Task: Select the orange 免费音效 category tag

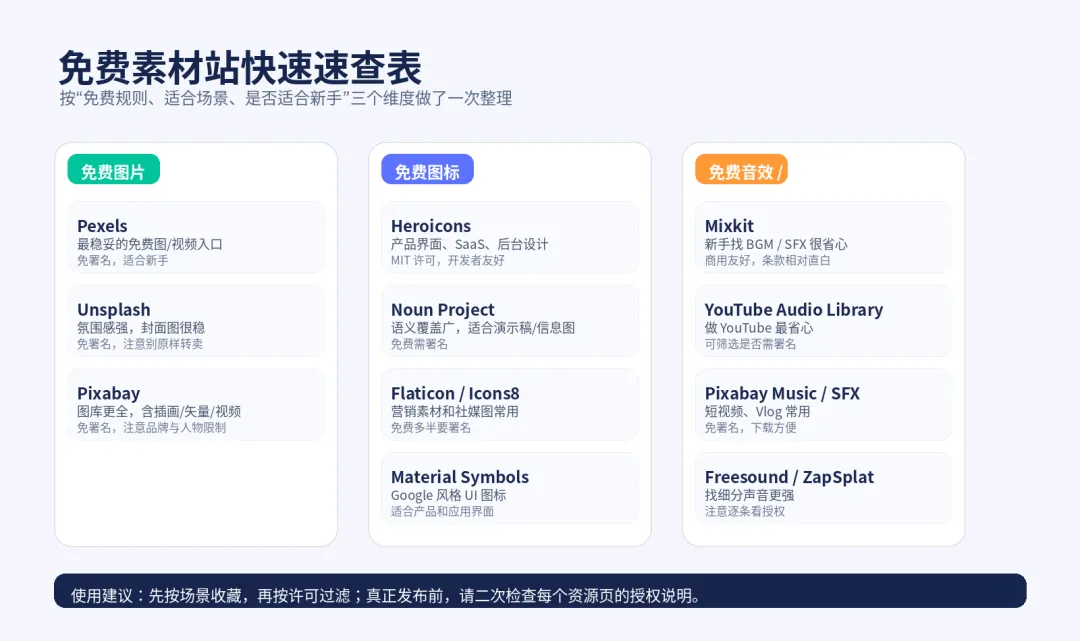Action: [741, 169]
